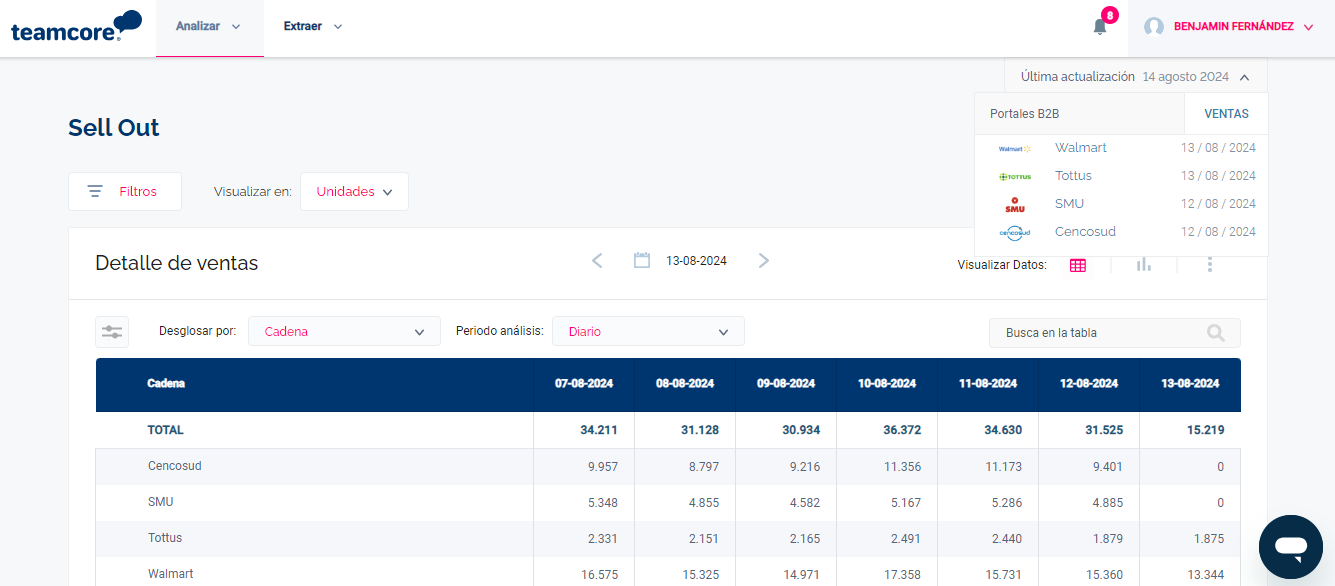Open the Periodo análisis Diario dropdown
Viewport: 1335px width, 586px height.
click(648, 332)
